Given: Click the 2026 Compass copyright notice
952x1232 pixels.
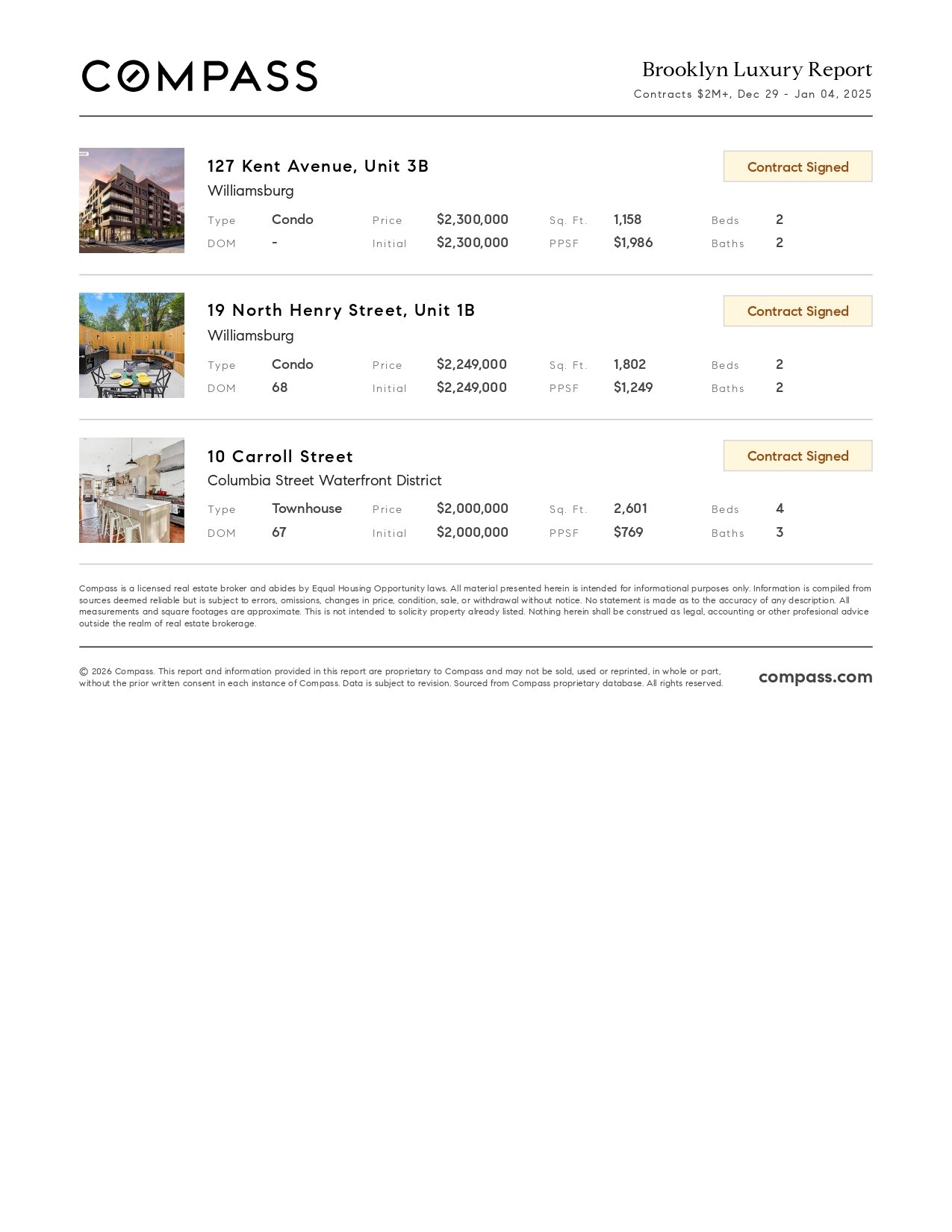Looking at the screenshot, I should coord(401,677).
